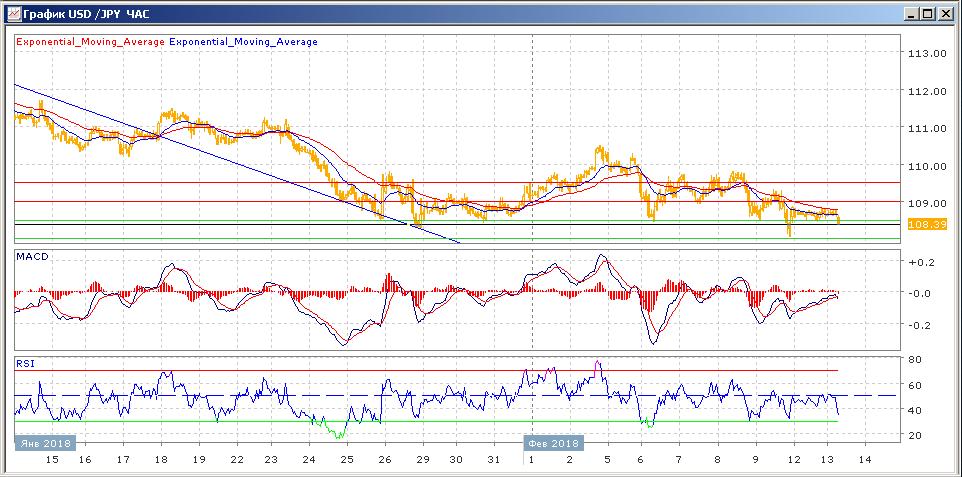Click the 113.00 price axis label
This screenshot has height=477, width=962.
tap(925, 54)
